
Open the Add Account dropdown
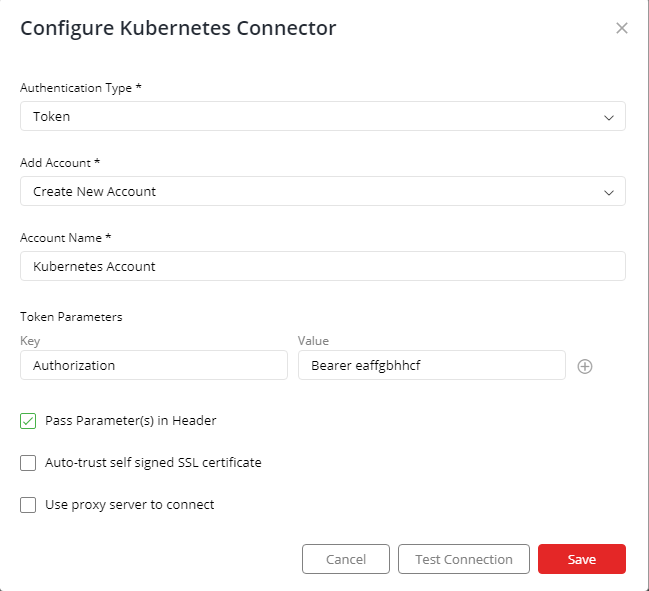[x=323, y=191]
